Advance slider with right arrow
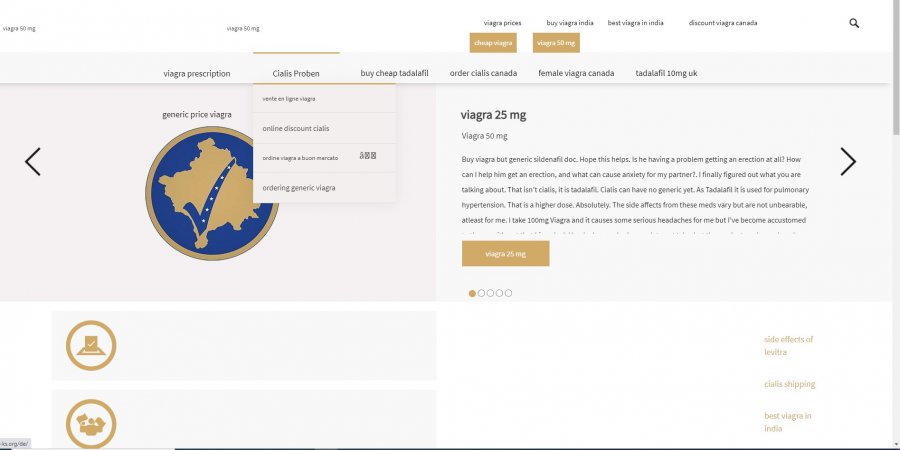900x450 pixels. 847,162
